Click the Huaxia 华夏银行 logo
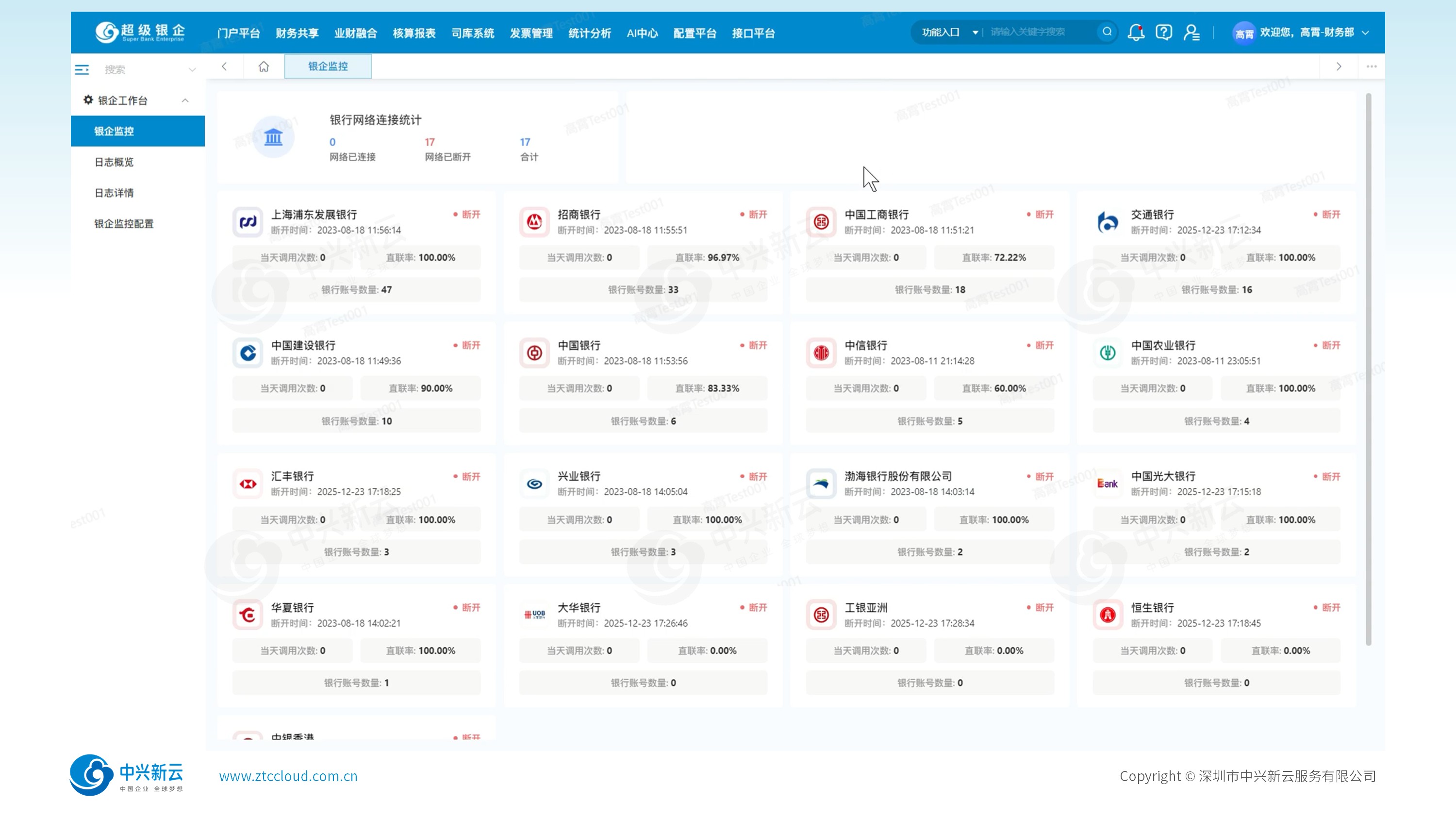 coord(248,615)
